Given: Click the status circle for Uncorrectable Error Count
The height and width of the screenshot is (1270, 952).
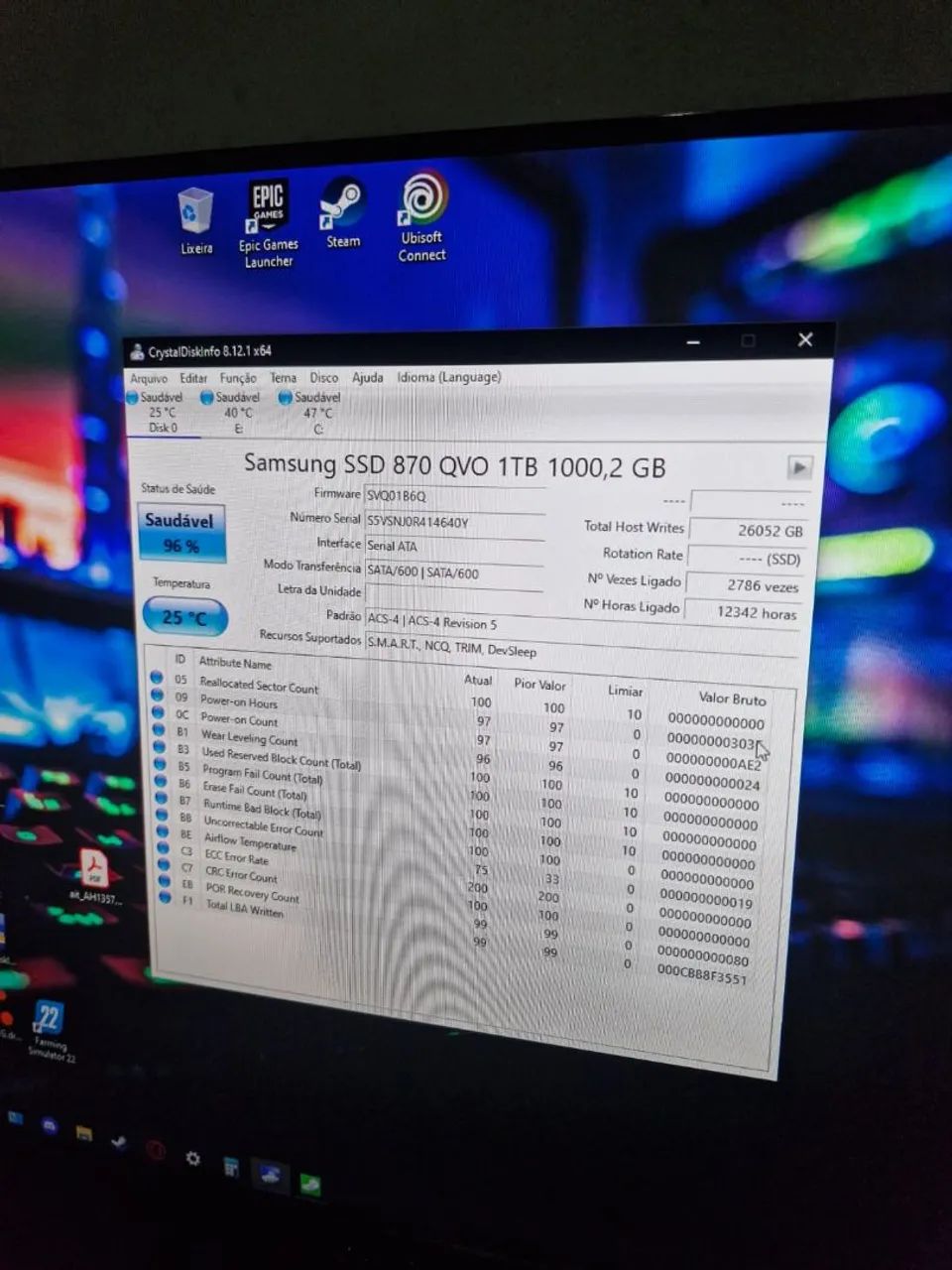Looking at the screenshot, I should [x=162, y=815].
